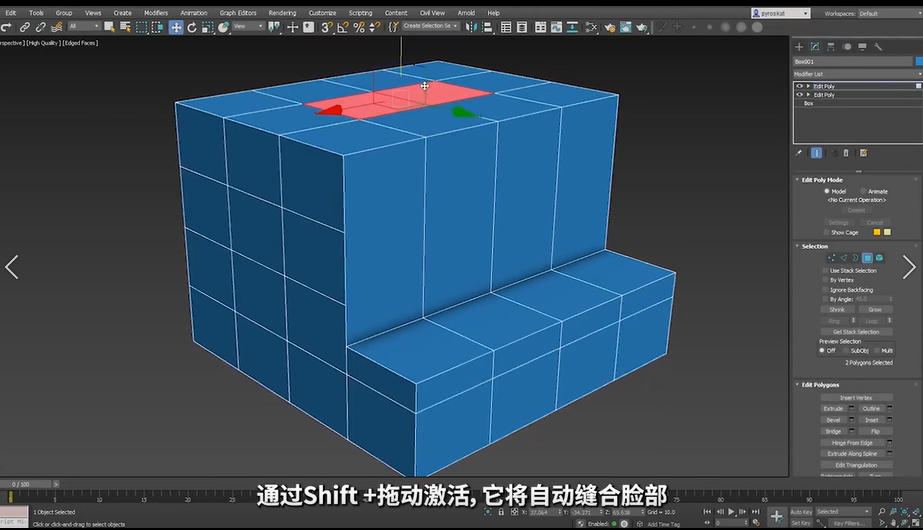Screen dimensions: 923x530
Task: Click the Bevel button
Action: (833, 420)
